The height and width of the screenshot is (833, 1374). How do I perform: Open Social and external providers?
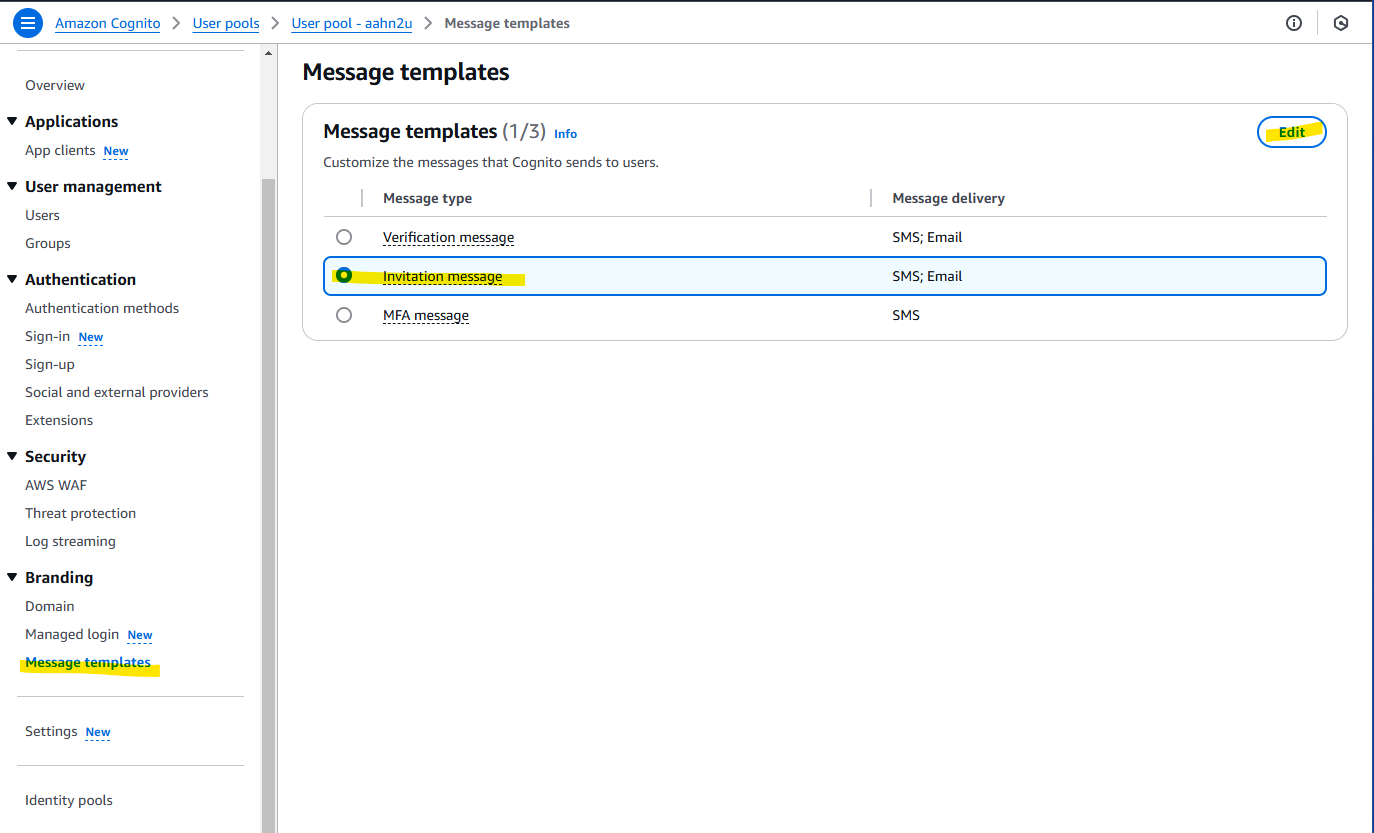click(x=117, y=392)
